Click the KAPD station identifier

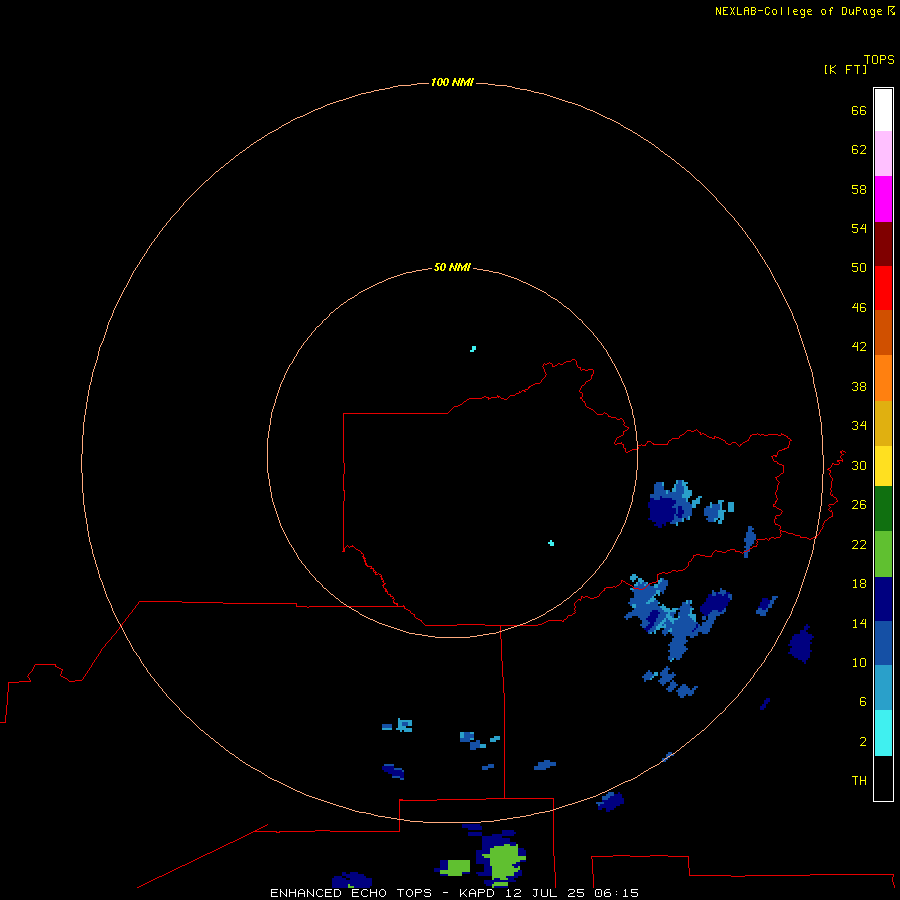[x=476, y=893]
